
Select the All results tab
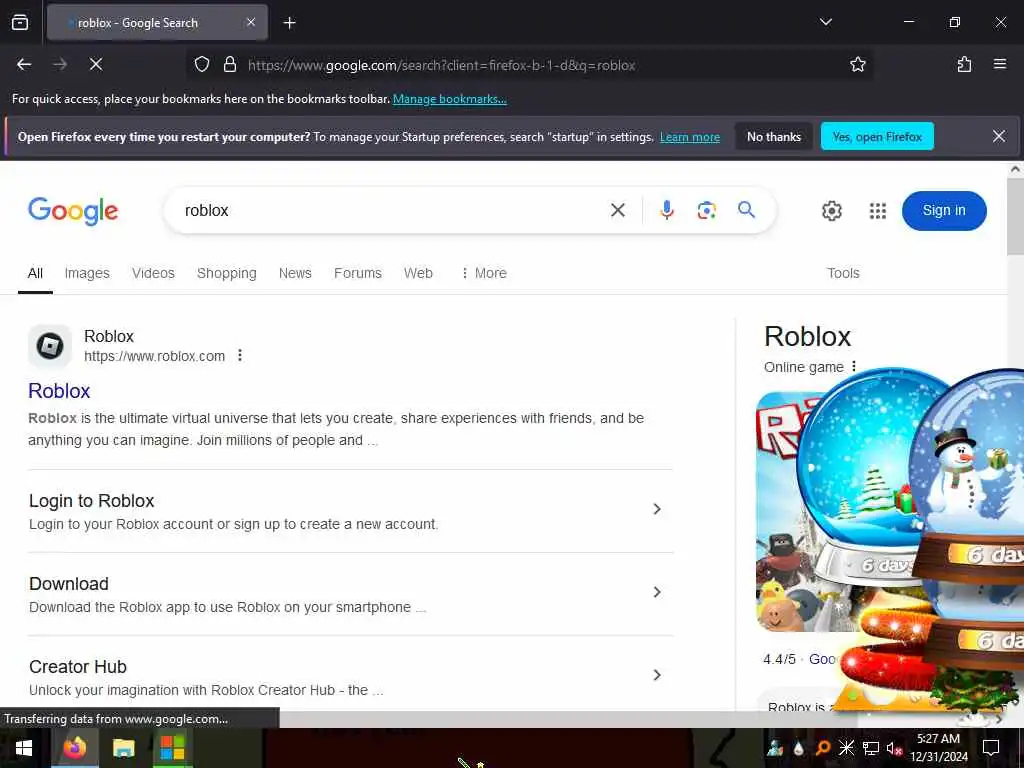(35, 273)
